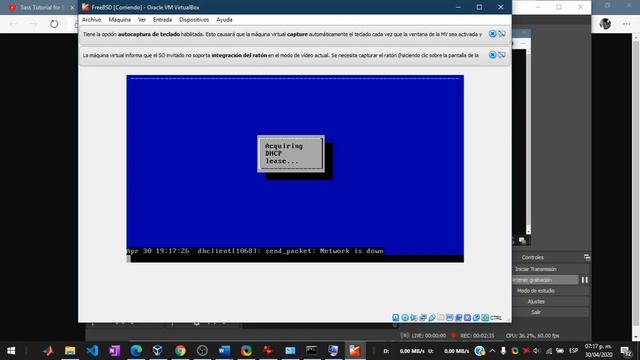The width and height of the screenshot is (640, 360).
Task: Open Firefox from the taskbar
Action: [x=246, y=351]
